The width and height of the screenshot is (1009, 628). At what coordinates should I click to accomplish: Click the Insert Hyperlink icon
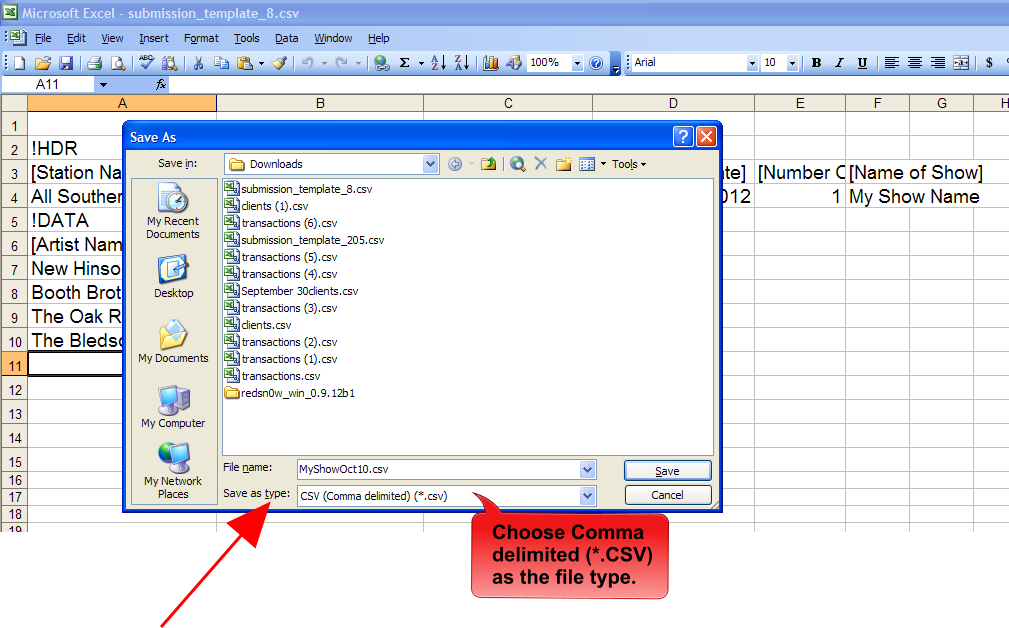(382, 63)
